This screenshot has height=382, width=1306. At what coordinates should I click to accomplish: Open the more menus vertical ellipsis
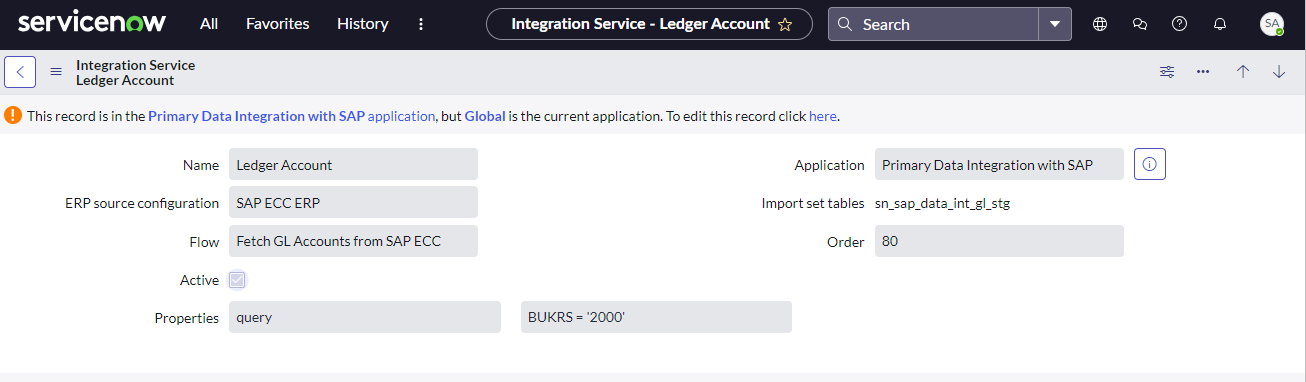point(421,24)
